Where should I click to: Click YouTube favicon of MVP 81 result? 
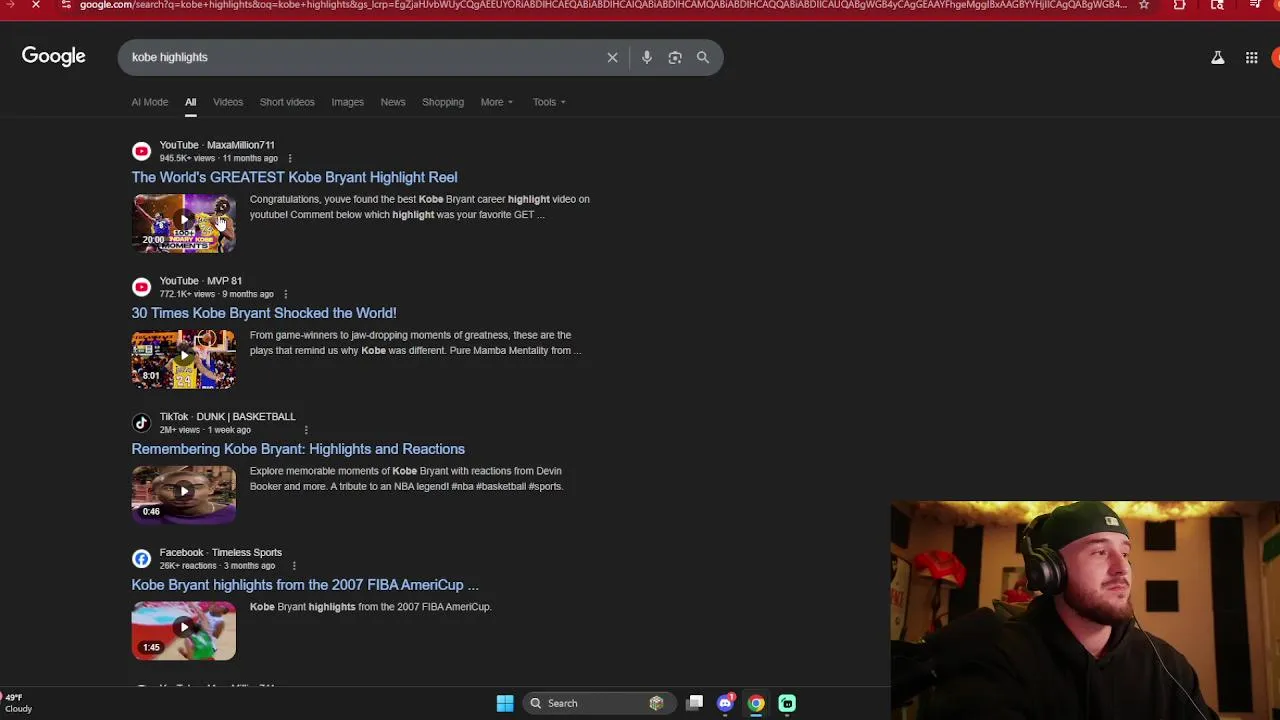[141, 287]
